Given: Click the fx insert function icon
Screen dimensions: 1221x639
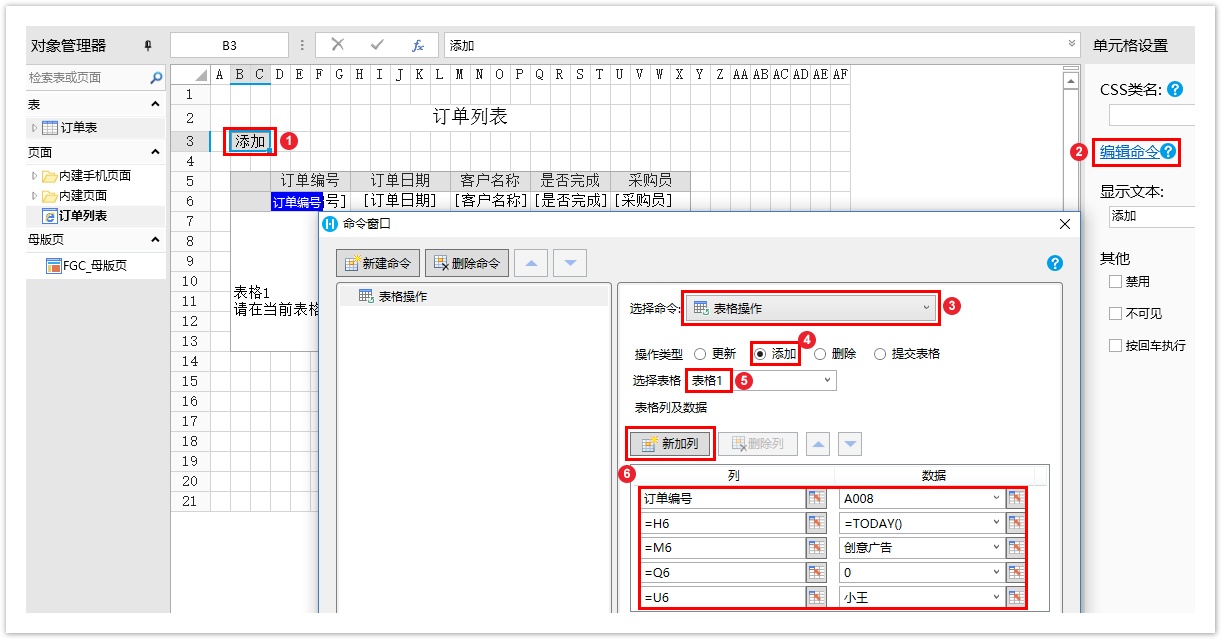Looking at the screenshot, I should (x=418, y=45).
